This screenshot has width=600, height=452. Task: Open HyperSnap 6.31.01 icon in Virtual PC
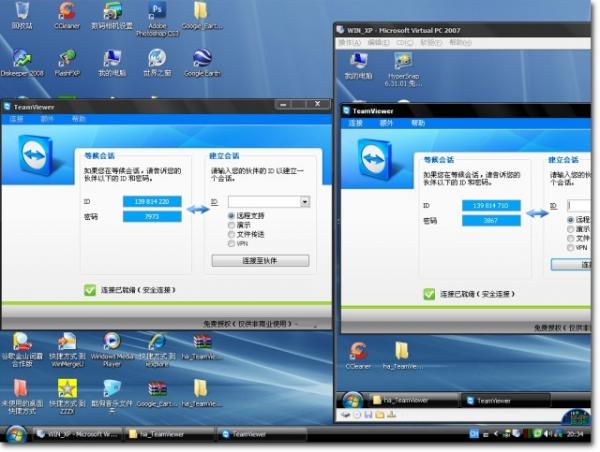point(403,61)
